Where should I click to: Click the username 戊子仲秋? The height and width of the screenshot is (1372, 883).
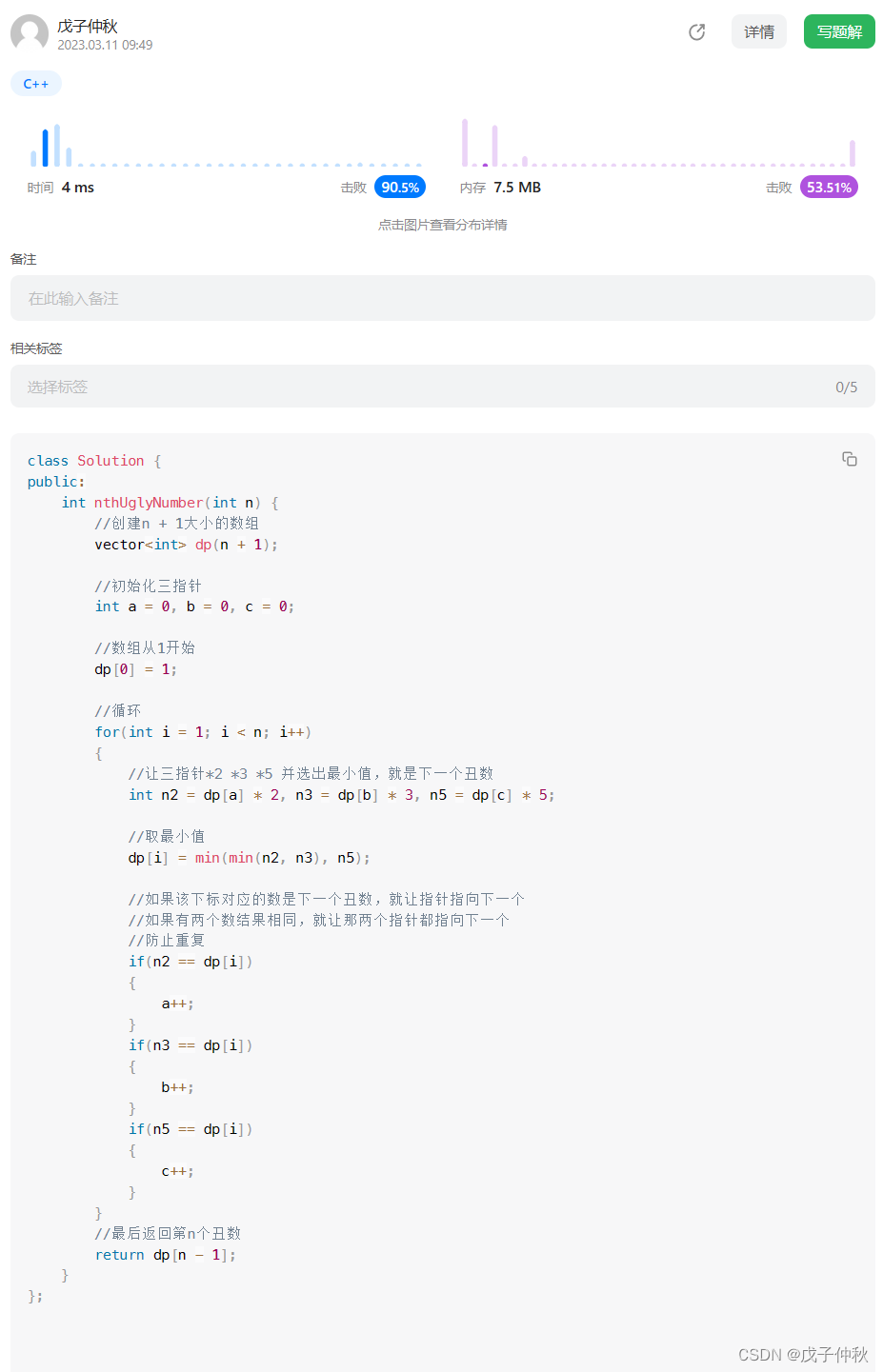tap(88, 26)
